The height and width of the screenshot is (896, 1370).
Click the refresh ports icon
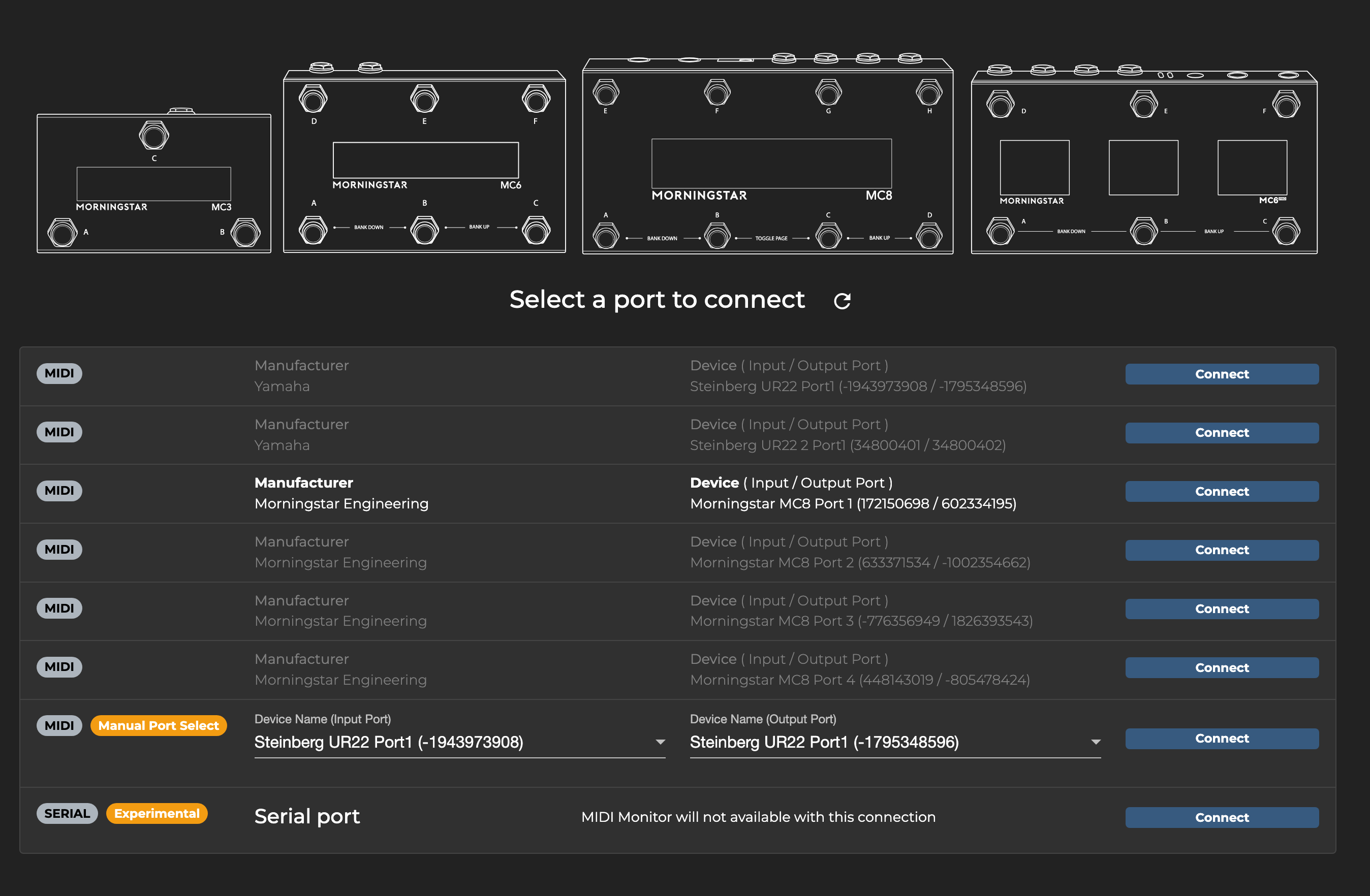[842, 300]
